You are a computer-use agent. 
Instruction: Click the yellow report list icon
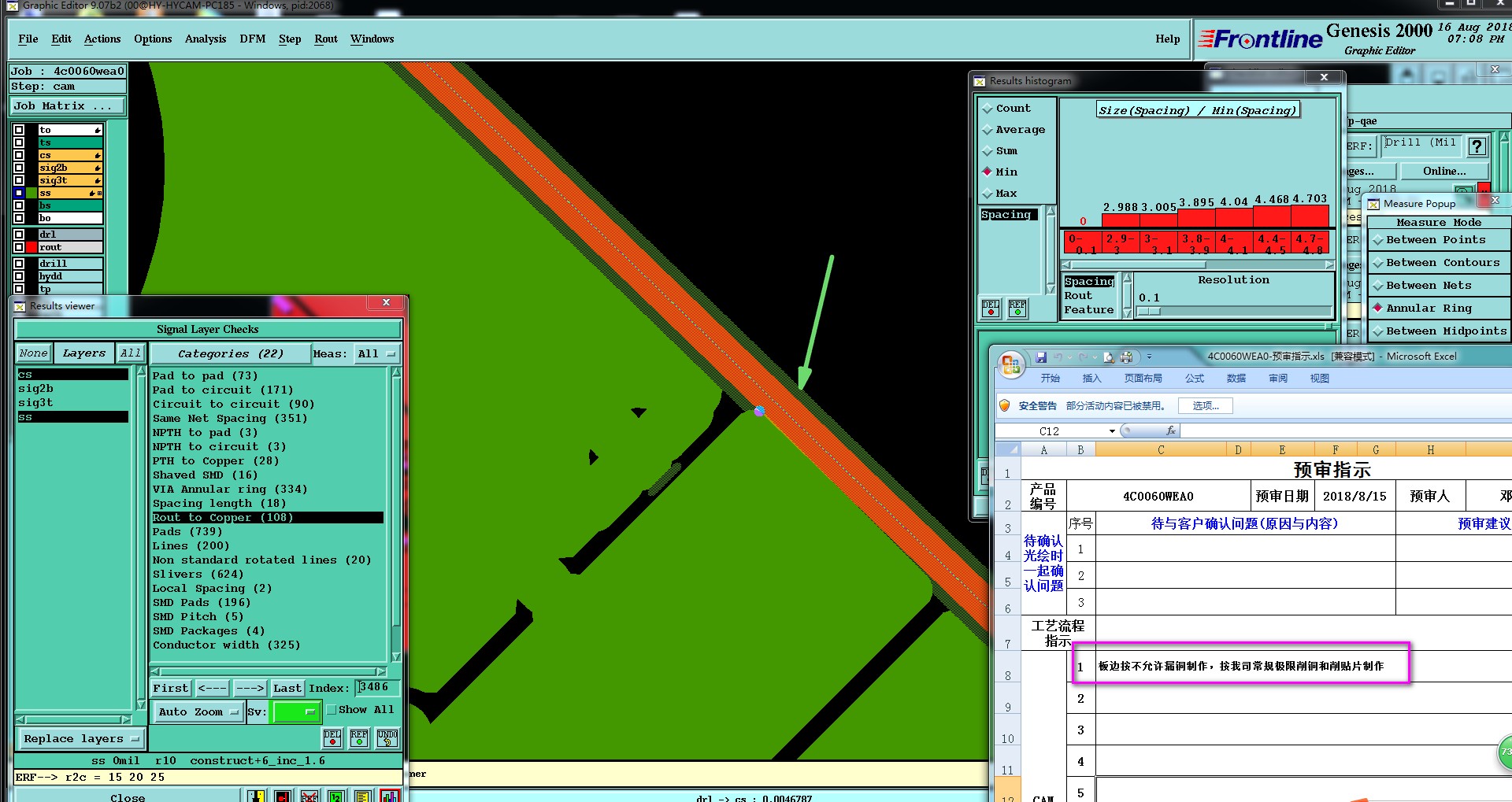point(362,796)
